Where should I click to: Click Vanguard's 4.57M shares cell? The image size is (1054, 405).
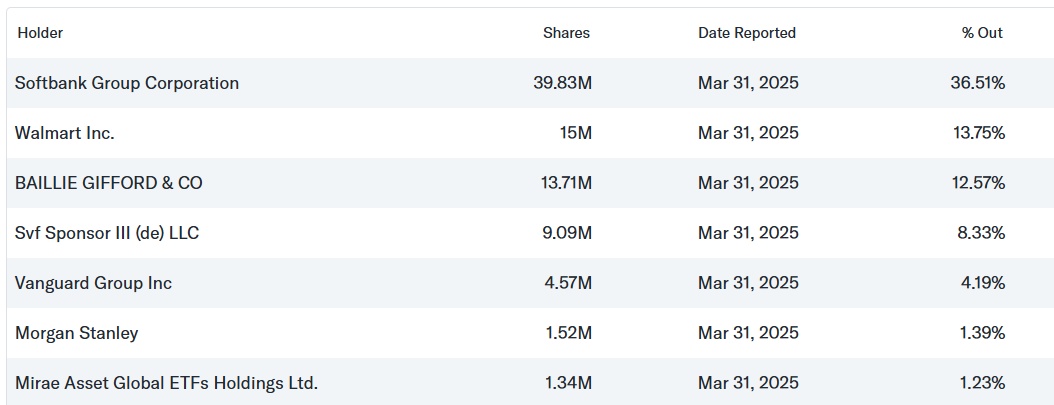pos(567,283)
